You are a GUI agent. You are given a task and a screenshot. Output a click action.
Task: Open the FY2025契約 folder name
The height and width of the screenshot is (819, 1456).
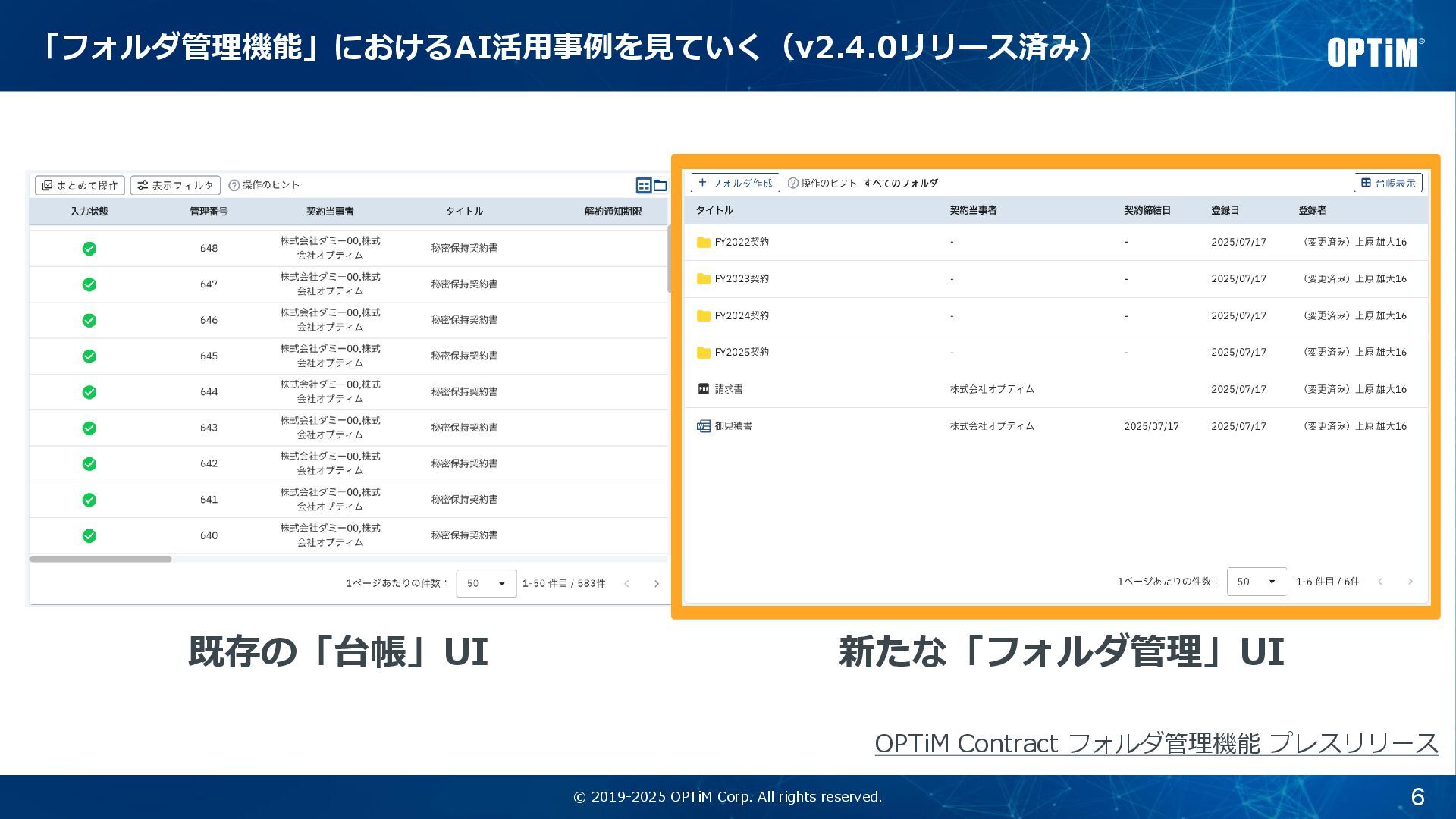coord(742,353)
